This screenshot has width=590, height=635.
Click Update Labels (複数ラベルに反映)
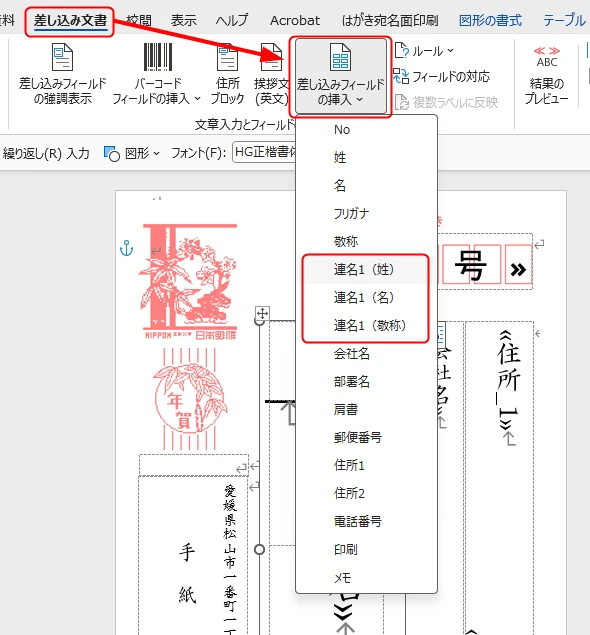446,102
